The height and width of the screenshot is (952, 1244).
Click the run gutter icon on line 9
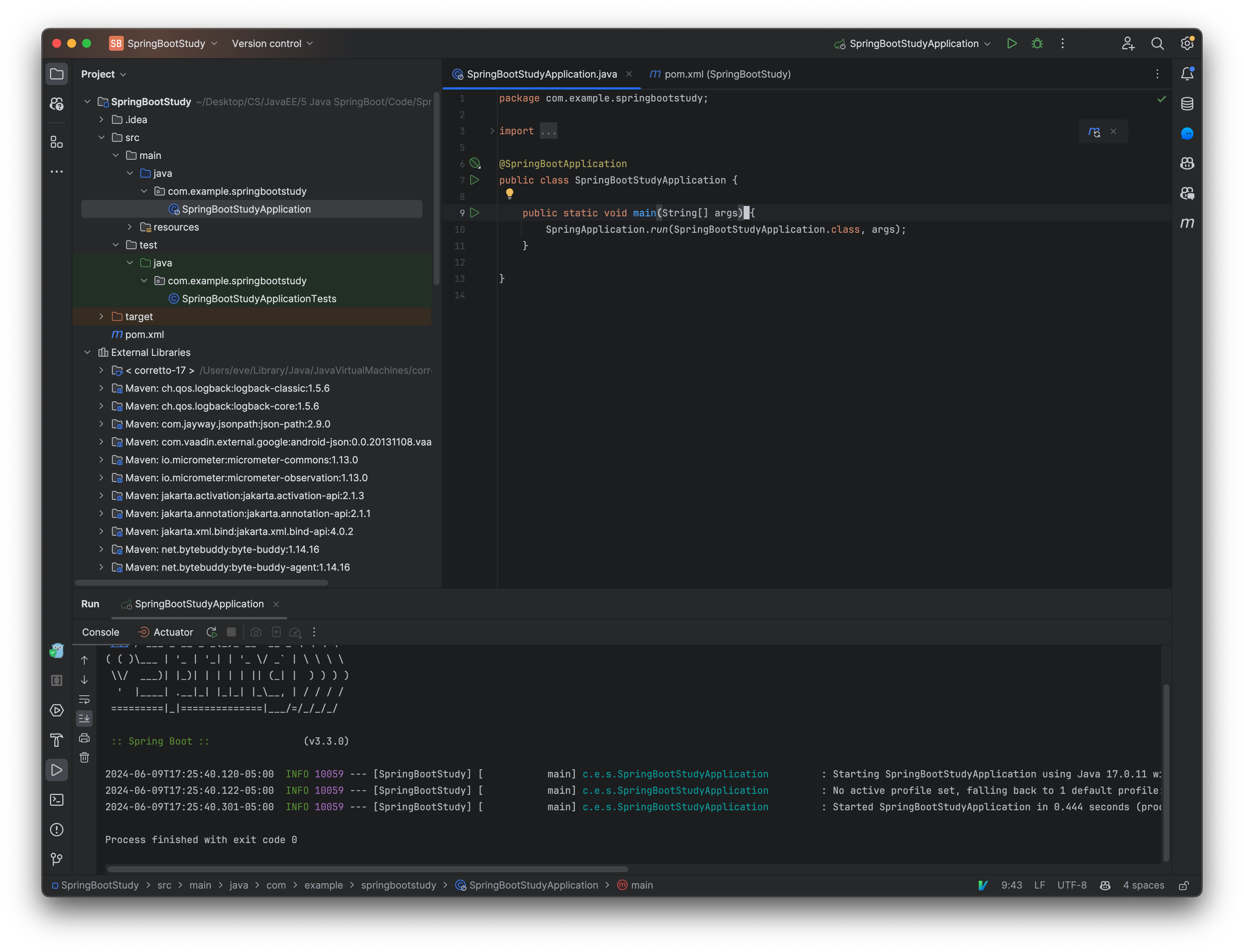475,213
